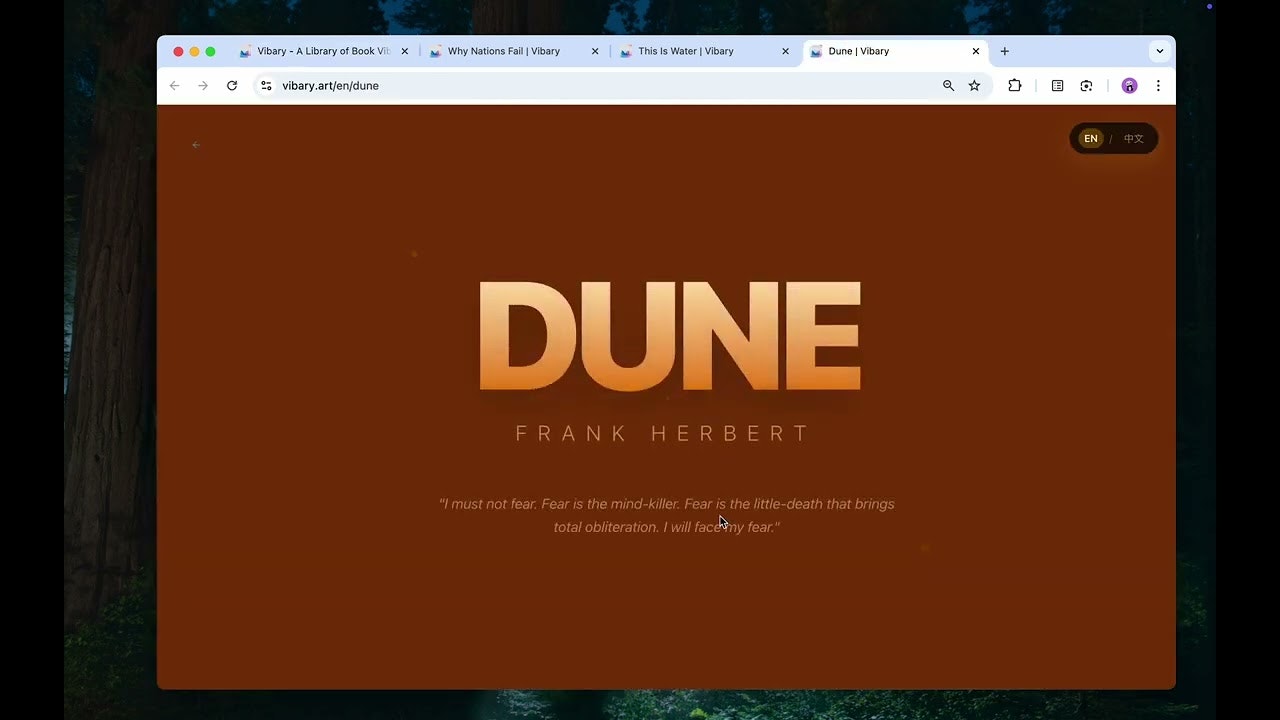The height and width of the screenshot is (720, 1280).
Task: Close the Vibary Library tab
Action: pos(405,51)
